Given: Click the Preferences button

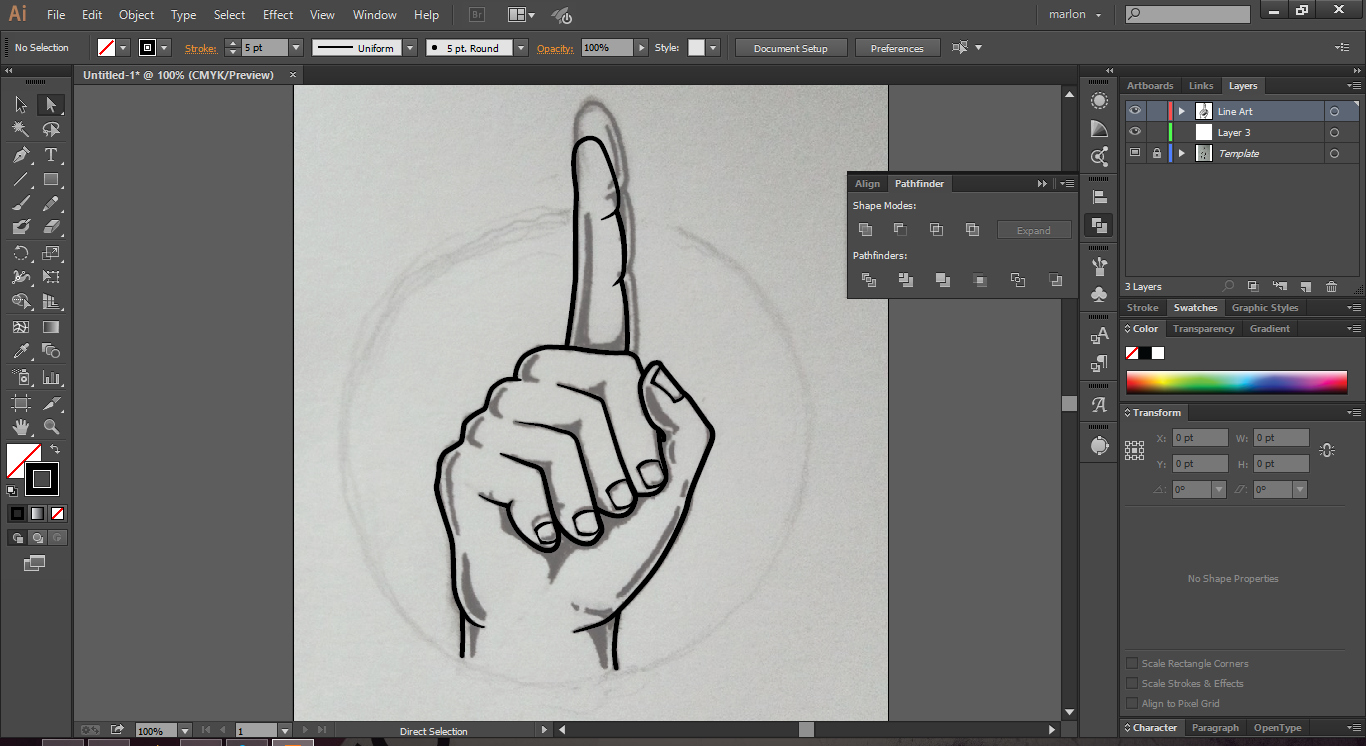Looking at the screenshot, I should coord(897,48).
